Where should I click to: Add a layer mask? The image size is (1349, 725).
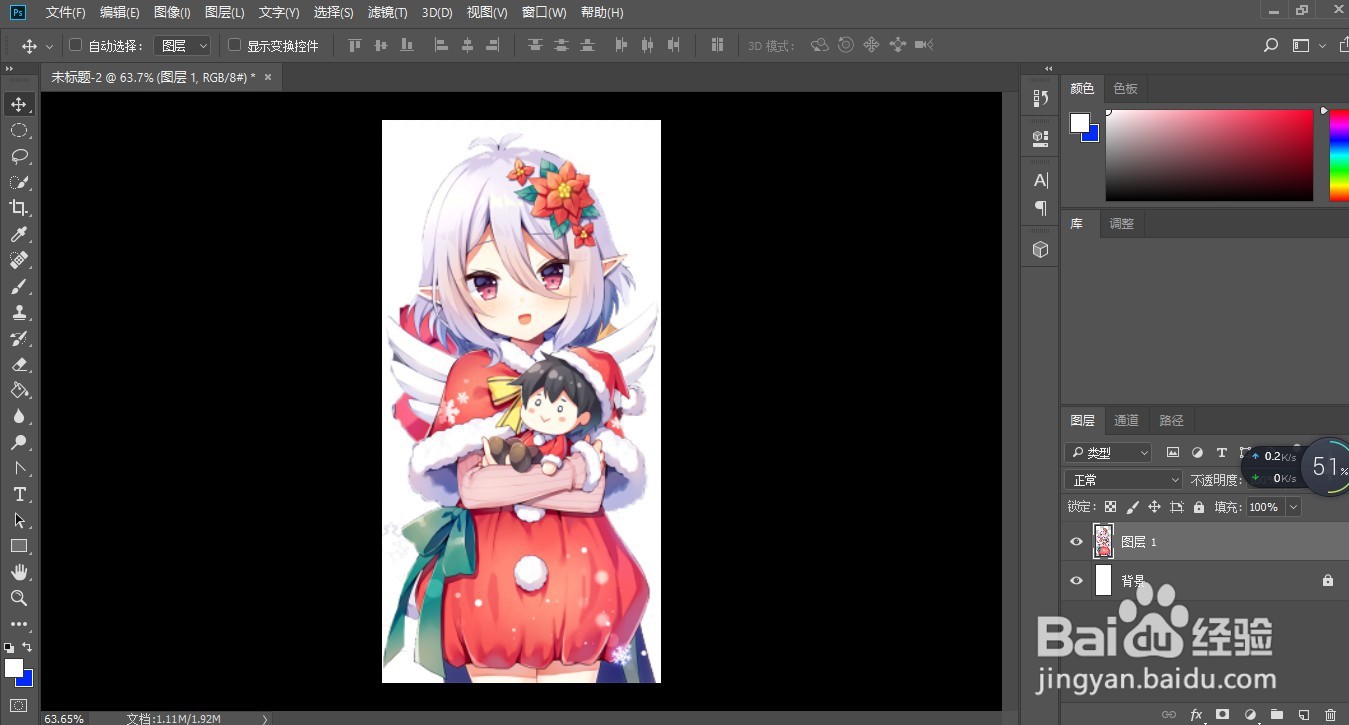(x=1222, y=715)
